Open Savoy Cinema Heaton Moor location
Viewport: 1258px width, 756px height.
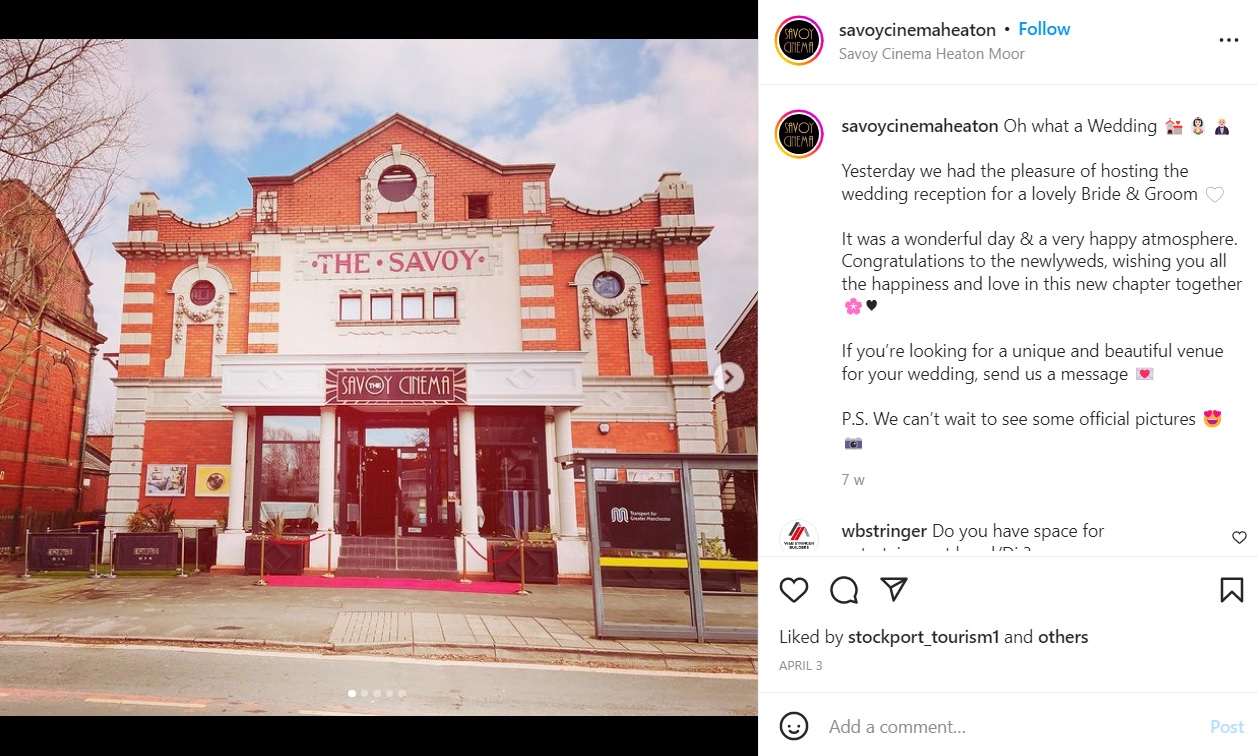[932, 54]
